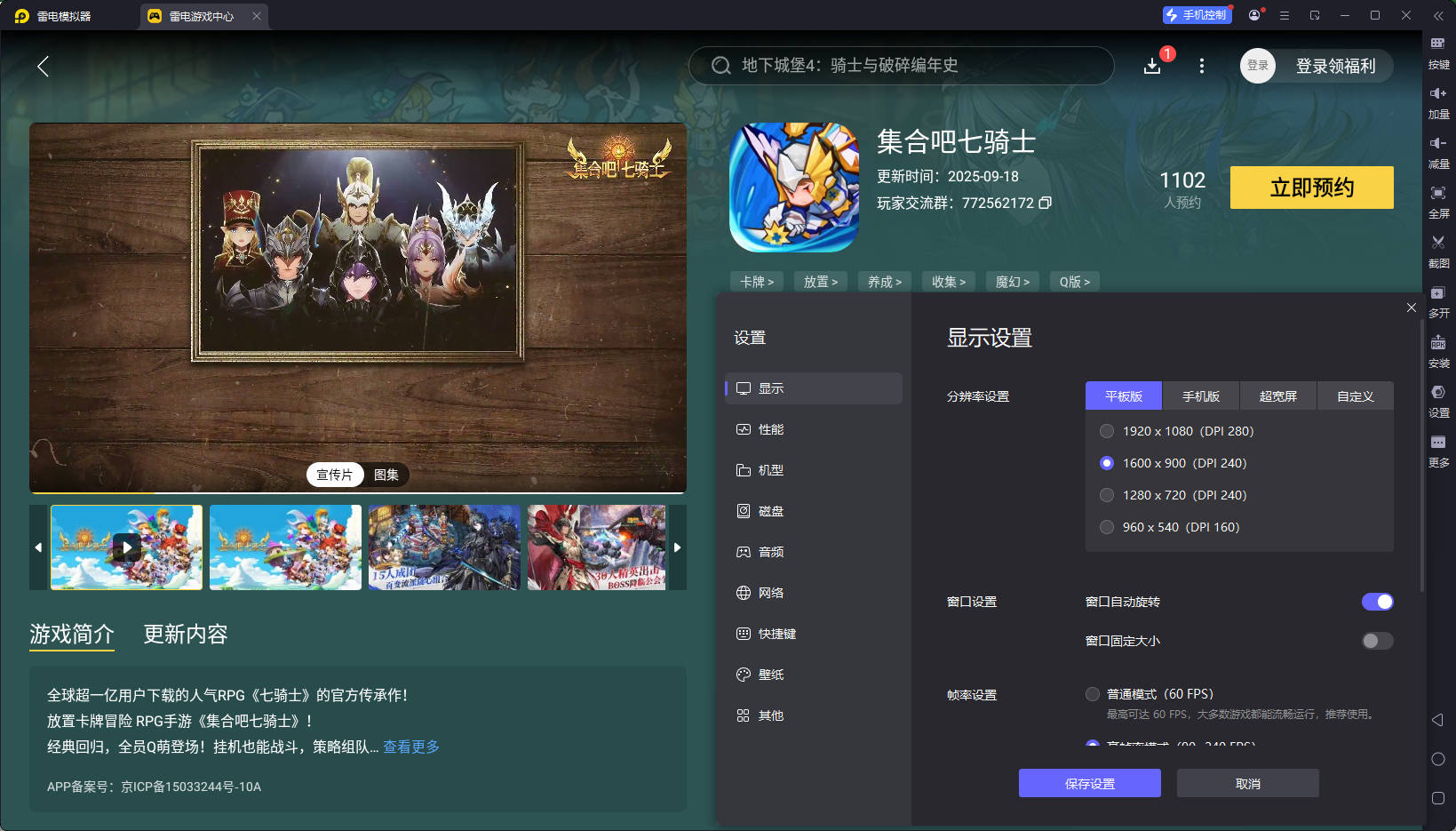
Task: Select 普通模式 (60 FPS) frame rate
Action: pos(1150,694)
